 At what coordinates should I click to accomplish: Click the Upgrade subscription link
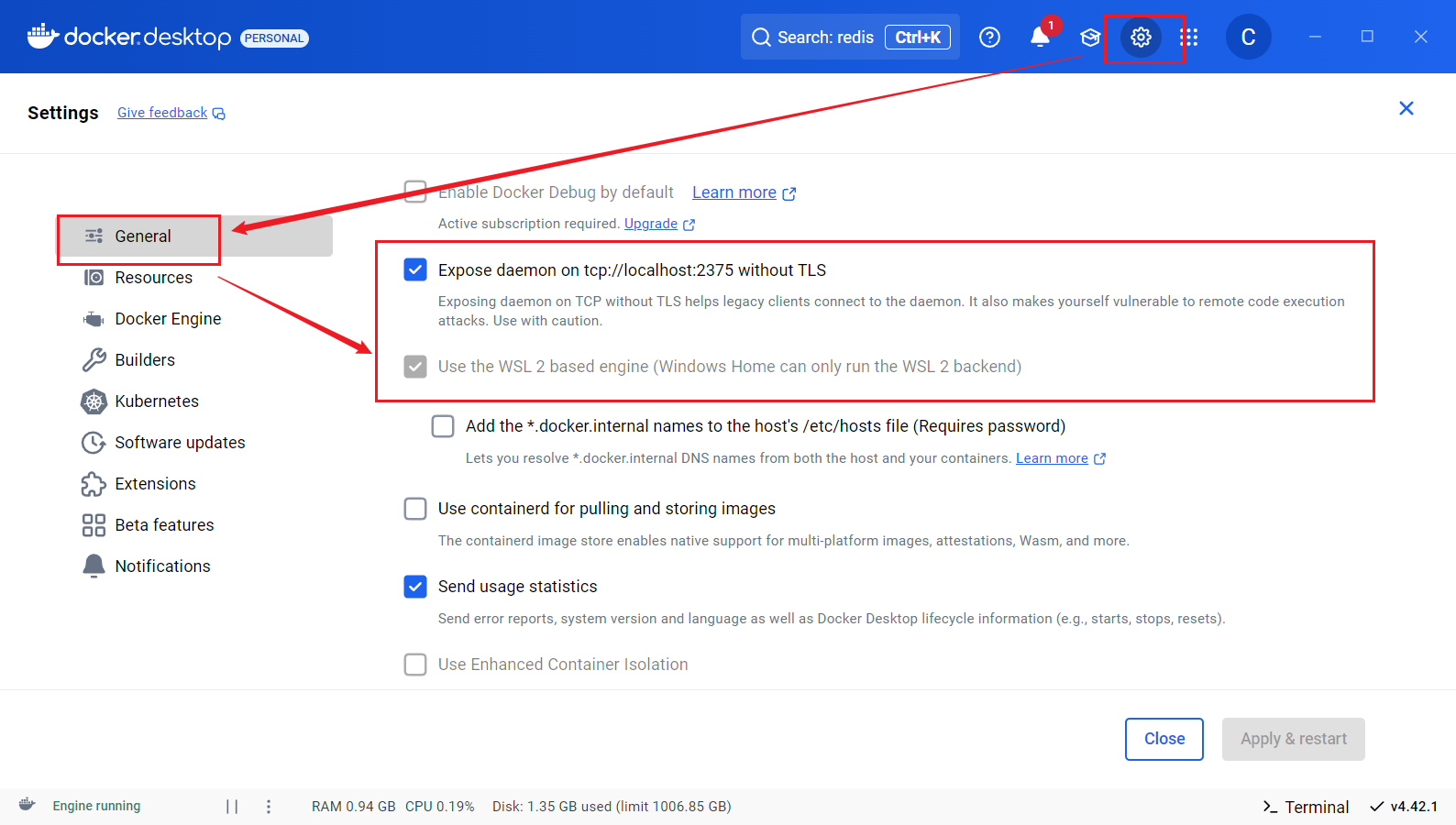pyautogui.click(x=651, y=224)
